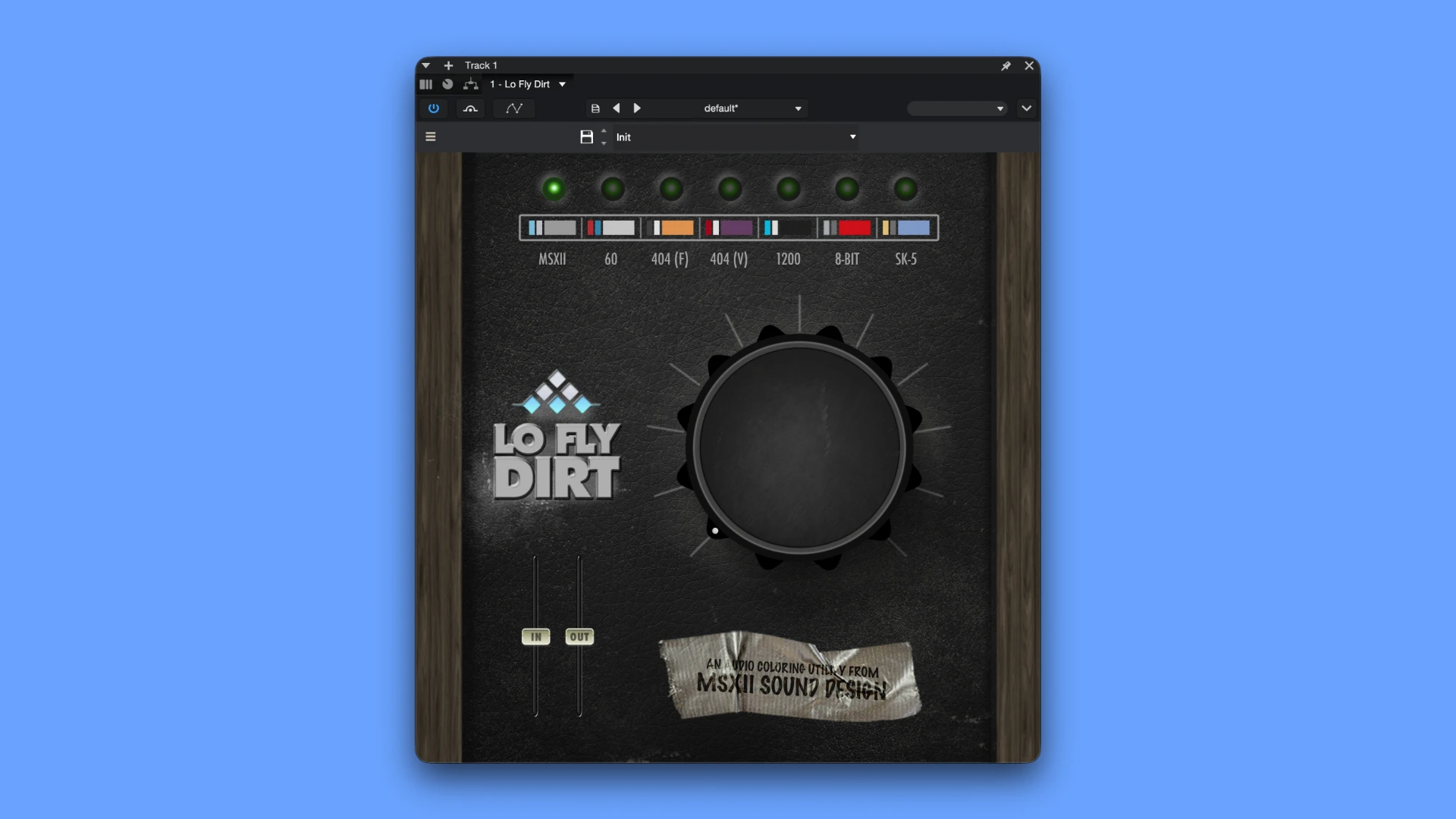Viewport: 1456px width, 819px height.
Task: Open the Init preset dropdown
Action: click(736, 137)
